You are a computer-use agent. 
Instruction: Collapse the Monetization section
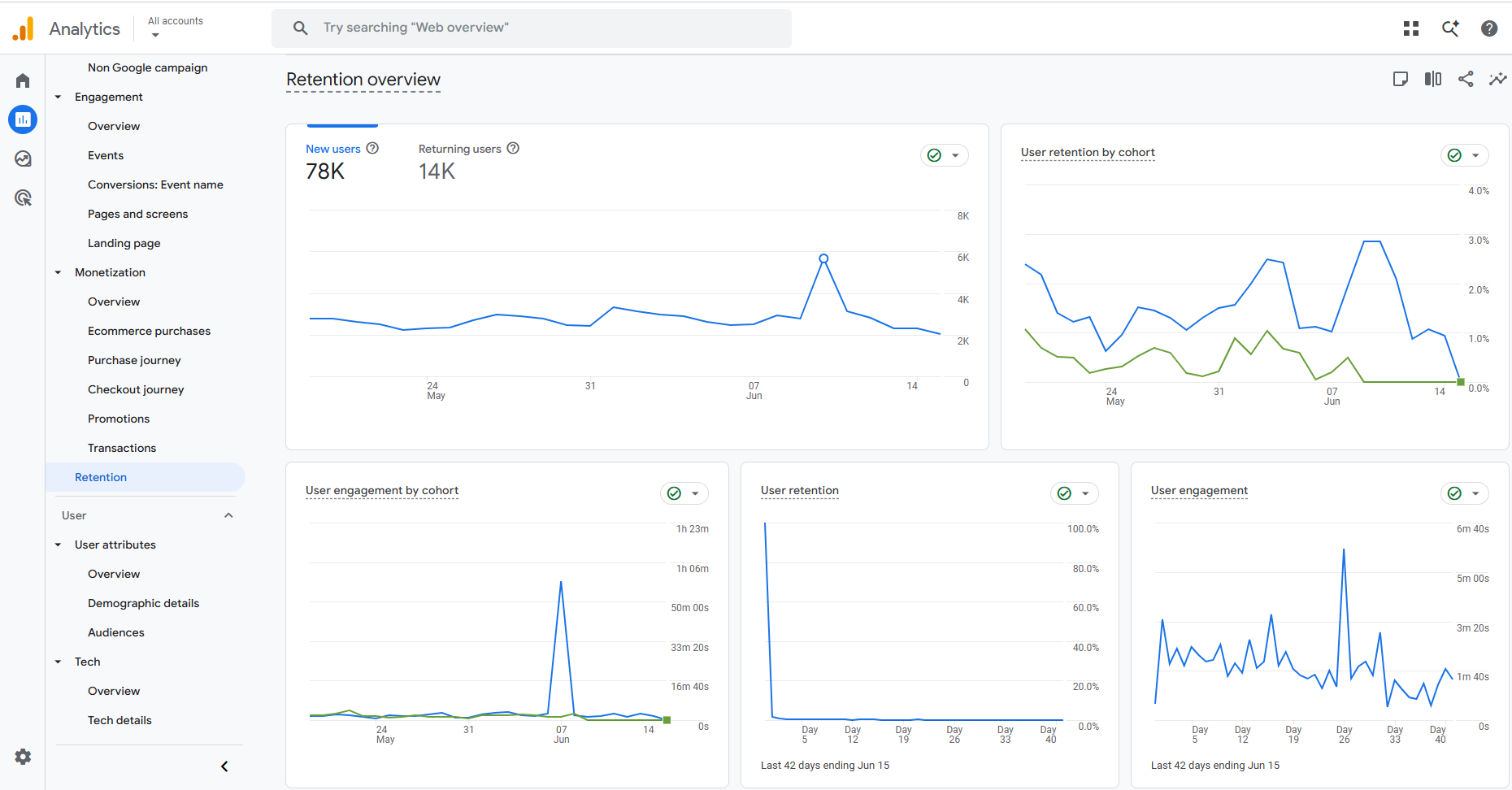pos(58,272)
